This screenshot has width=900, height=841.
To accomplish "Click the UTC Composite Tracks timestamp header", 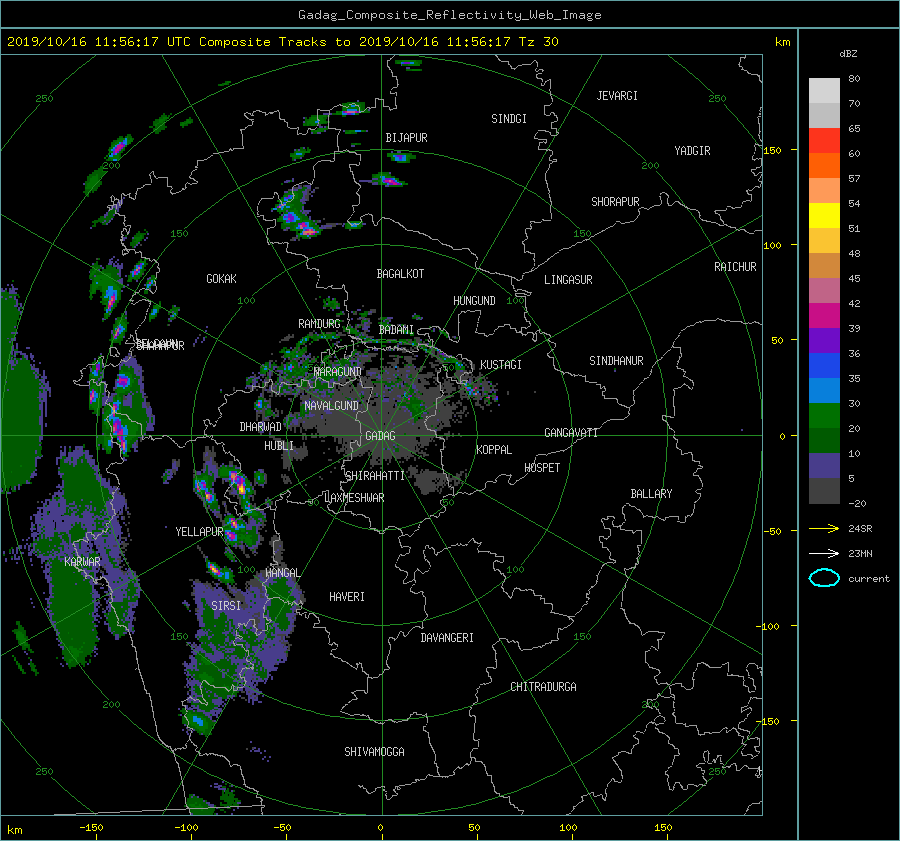I will tap(282, 42).
